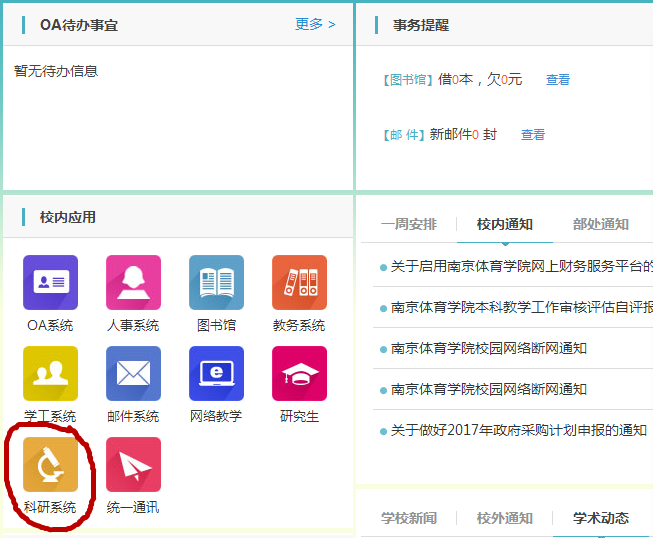Click 查看 next to 新邮件 count
Viewport: 653px width, 538px height.
(533, 135)
